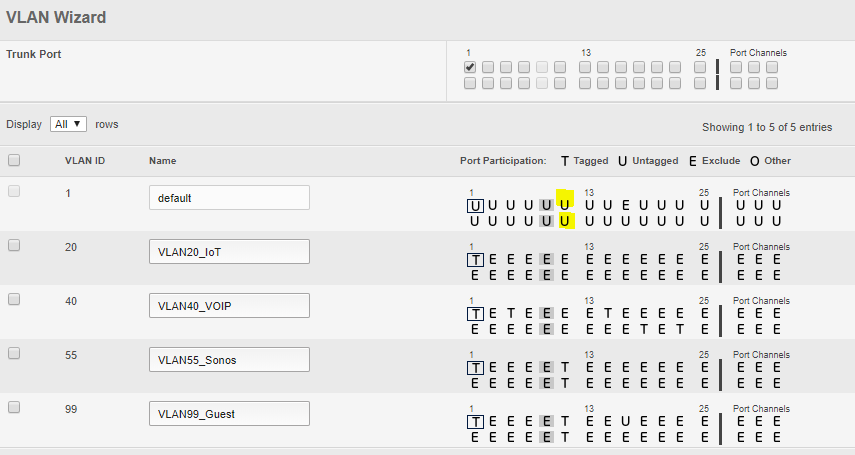Edit the VLAN55_Sonos name field
The width and height of the screenshot is (855, 455).
tap(229, 360)
